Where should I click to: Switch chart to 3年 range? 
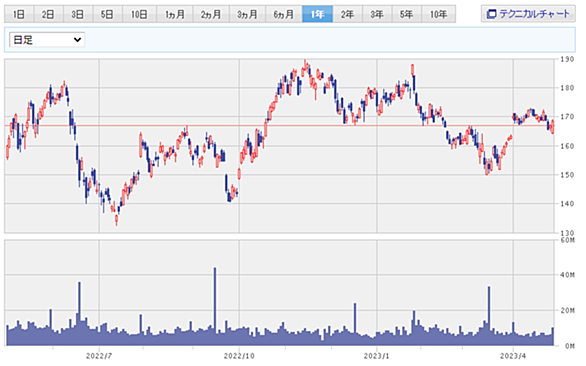click(377, 14)
